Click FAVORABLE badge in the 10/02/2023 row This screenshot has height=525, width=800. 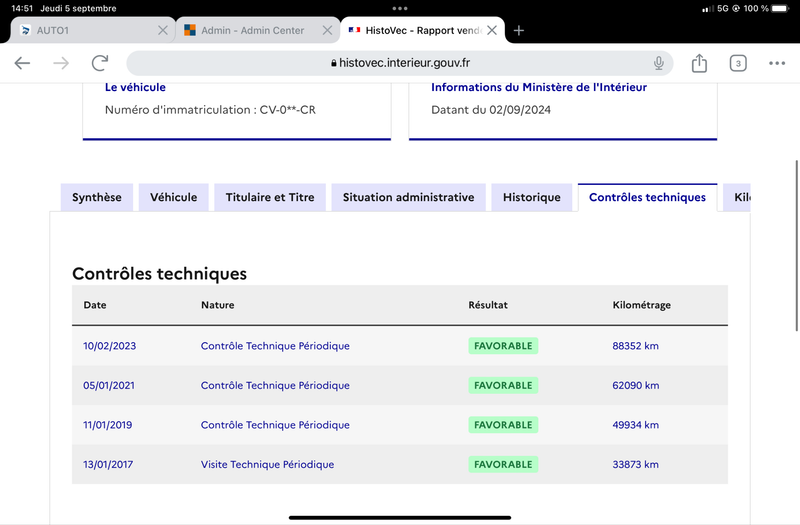click(503, 346)
